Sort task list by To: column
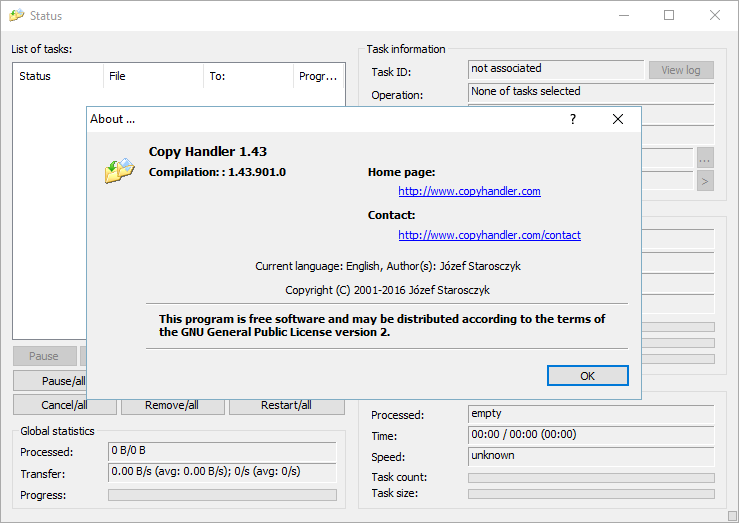This screenshot has height=523, width=739. pyautogui.click(x=249, y=76)
